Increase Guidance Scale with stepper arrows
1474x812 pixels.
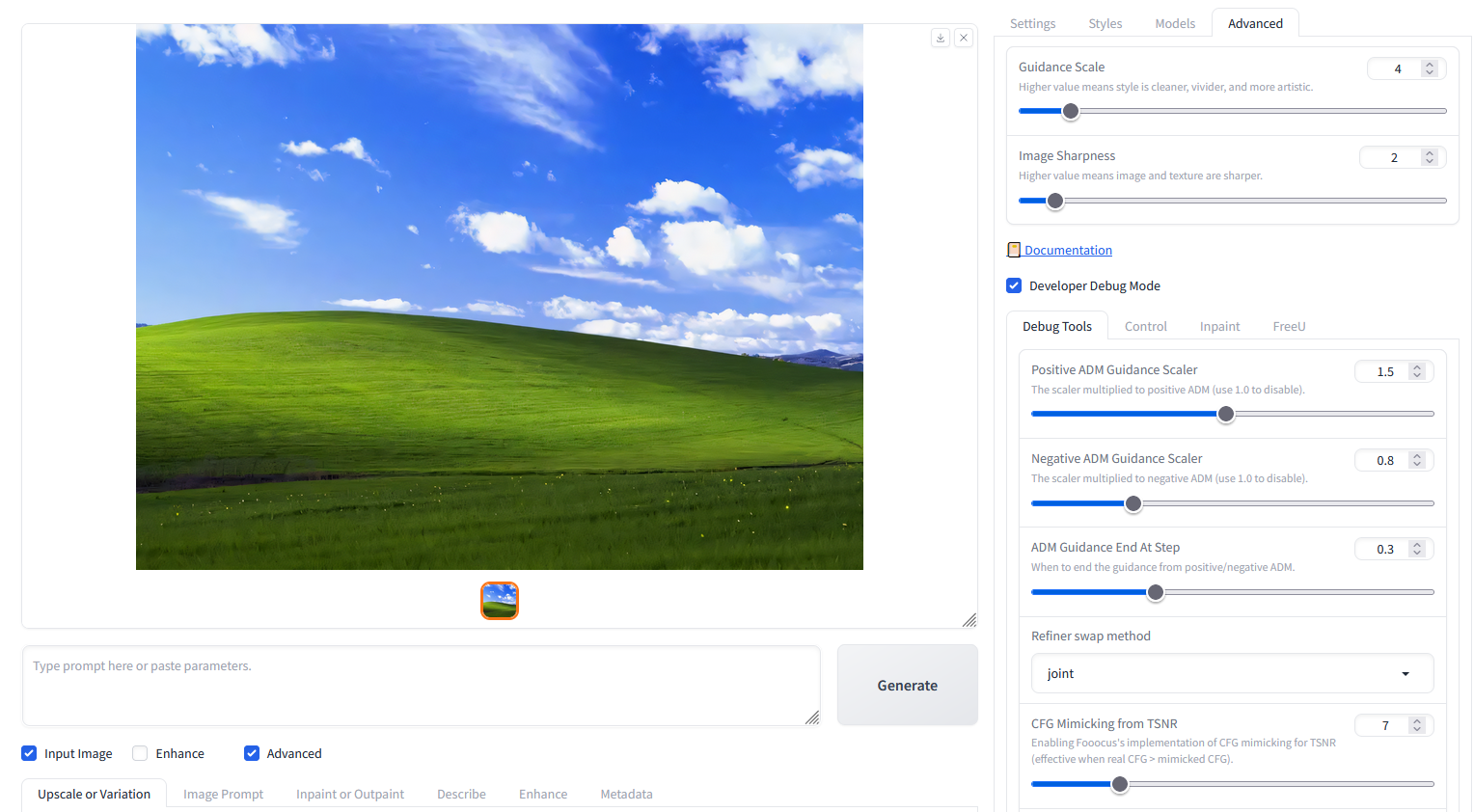1430,65
